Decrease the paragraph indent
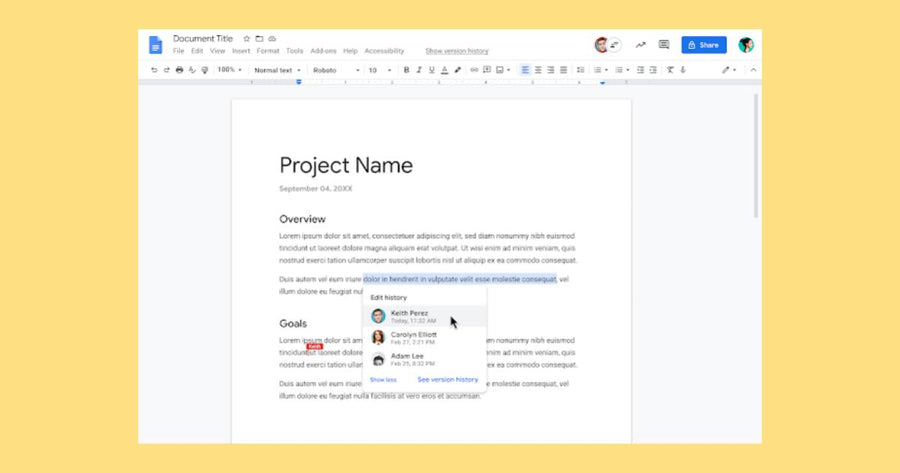Screen dimensions: 900x473 tap(641, 70)
